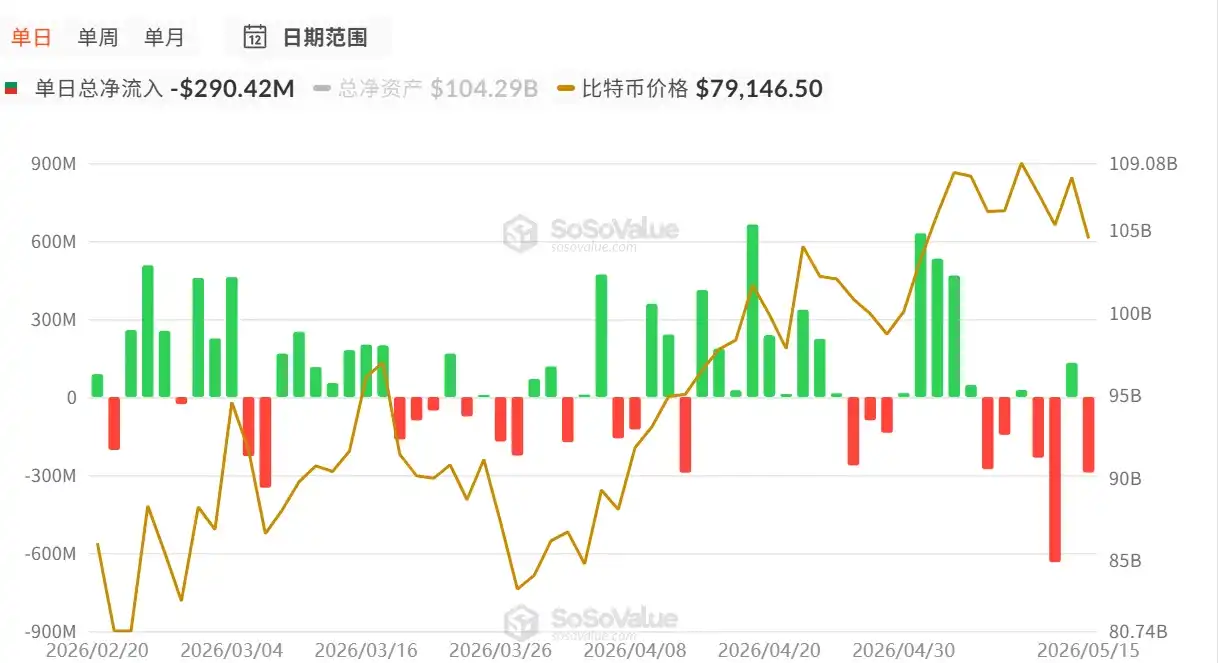1218x663 pixels.
Task: Click the $79,146.50 bitcoin price value
Action: coord(759,89)
